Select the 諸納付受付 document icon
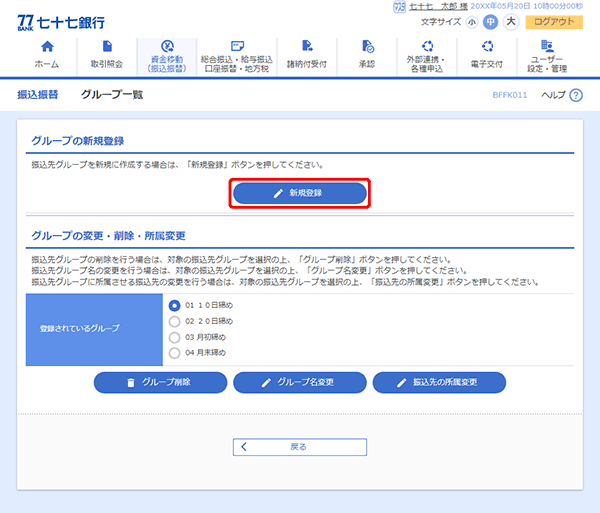 tap(306, 47)
